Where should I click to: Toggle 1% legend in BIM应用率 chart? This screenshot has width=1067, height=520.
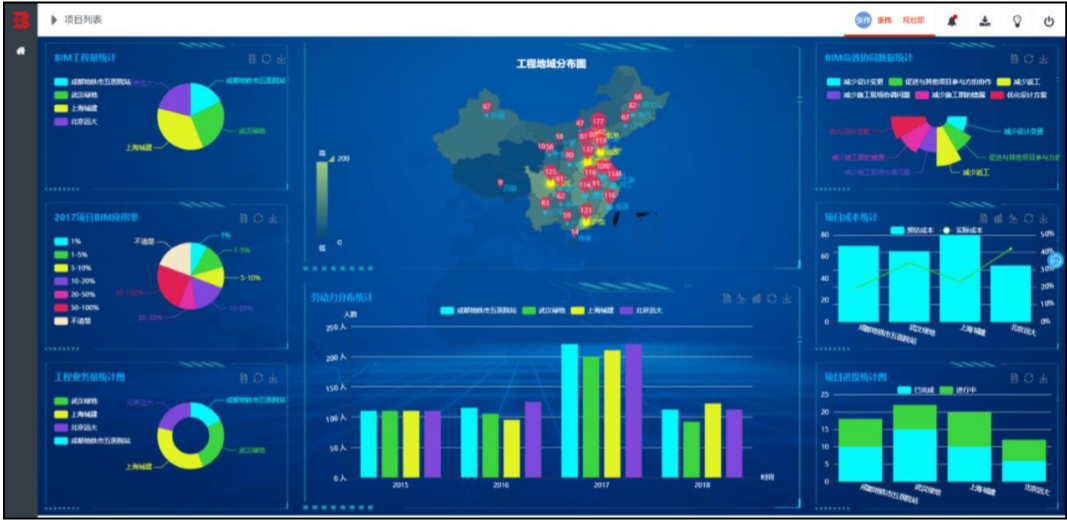click(67, 242)
